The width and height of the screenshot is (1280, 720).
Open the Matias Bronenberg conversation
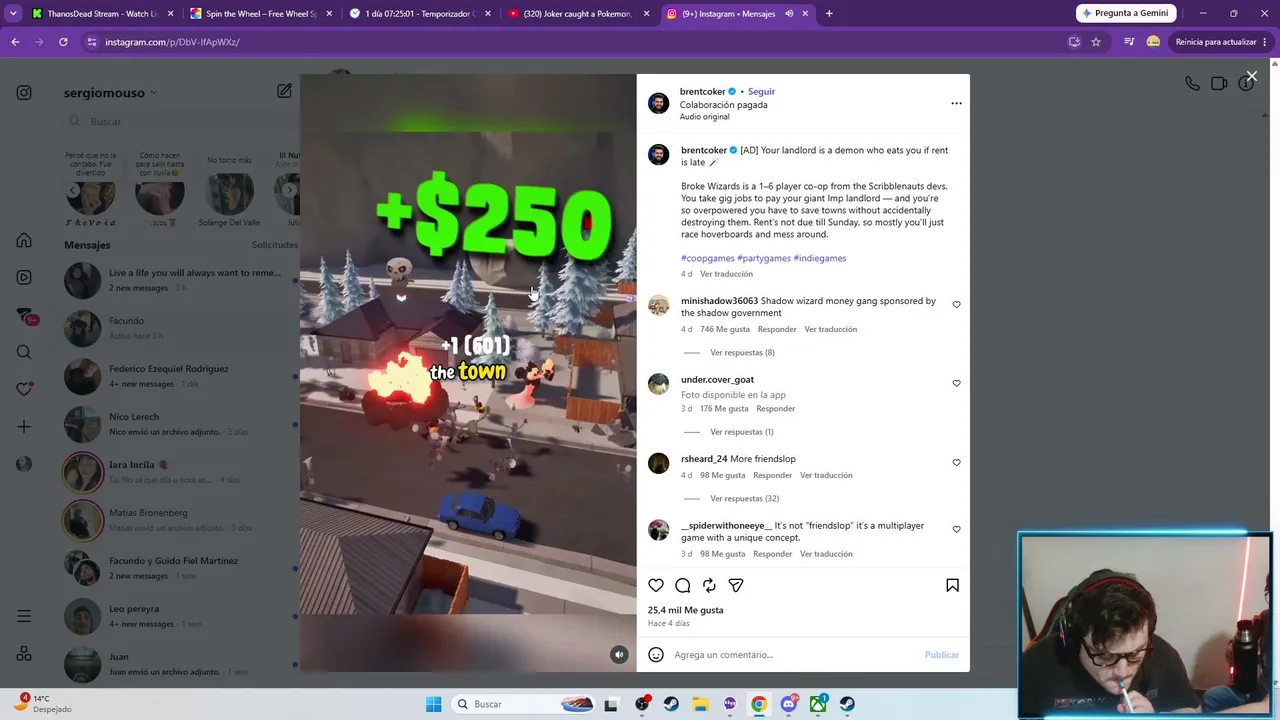point(180,520)
